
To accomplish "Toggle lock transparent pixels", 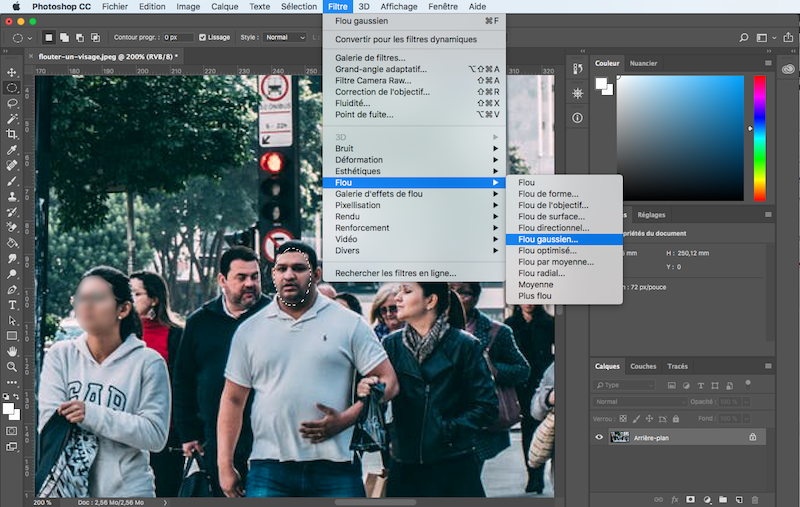I will [x=623, y=419].
